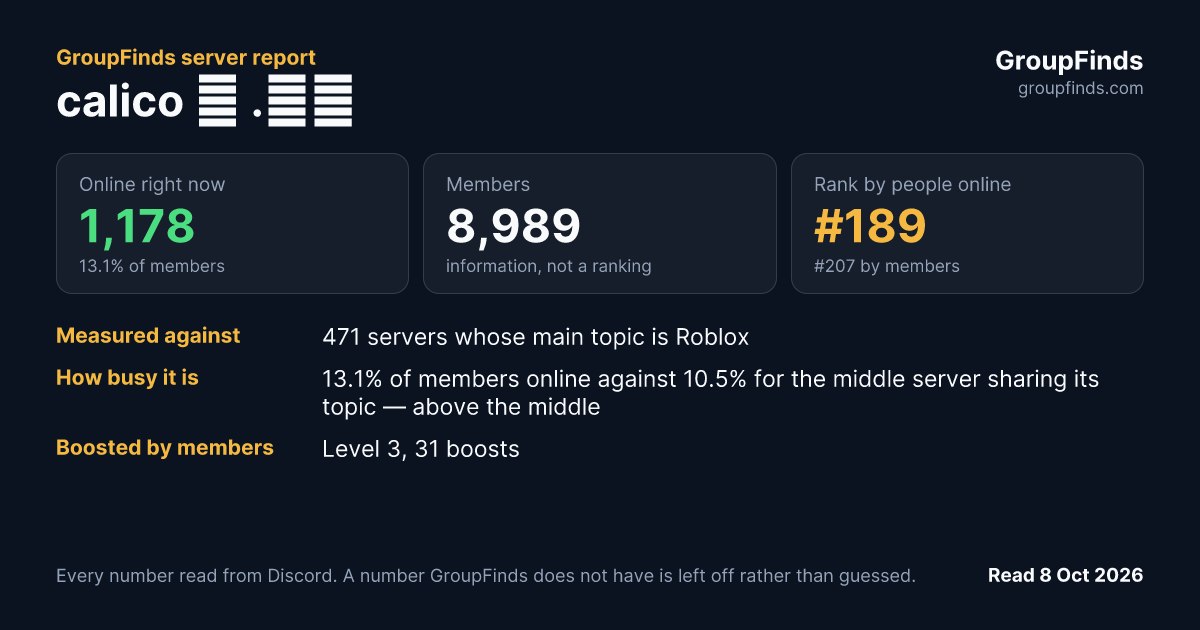Viewport: 1200px width, 630px height.
Task: Click the calico server title
Action: point(204,101)
